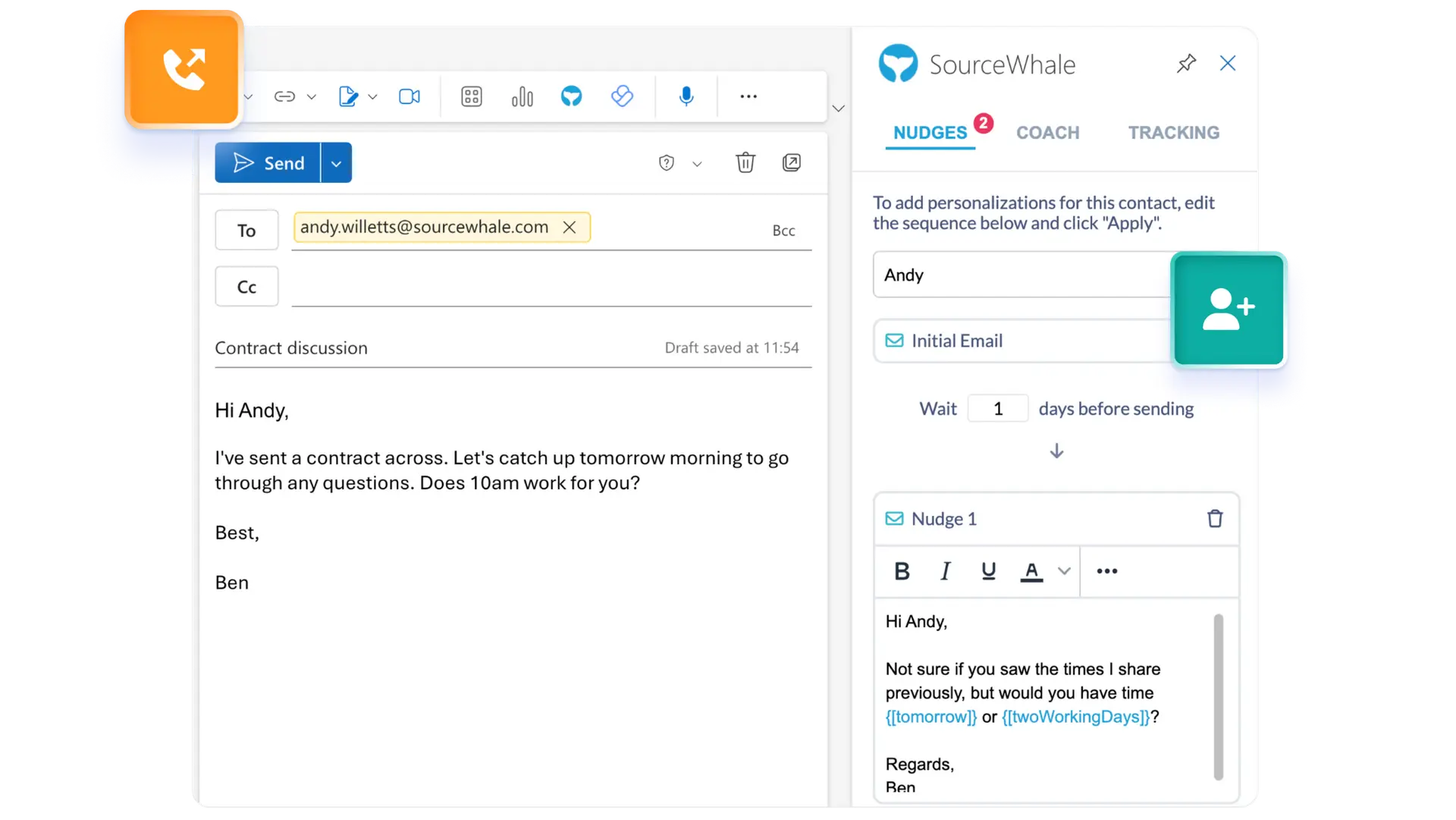Open more toolbar options ellipsis

(x=748, y=96)
